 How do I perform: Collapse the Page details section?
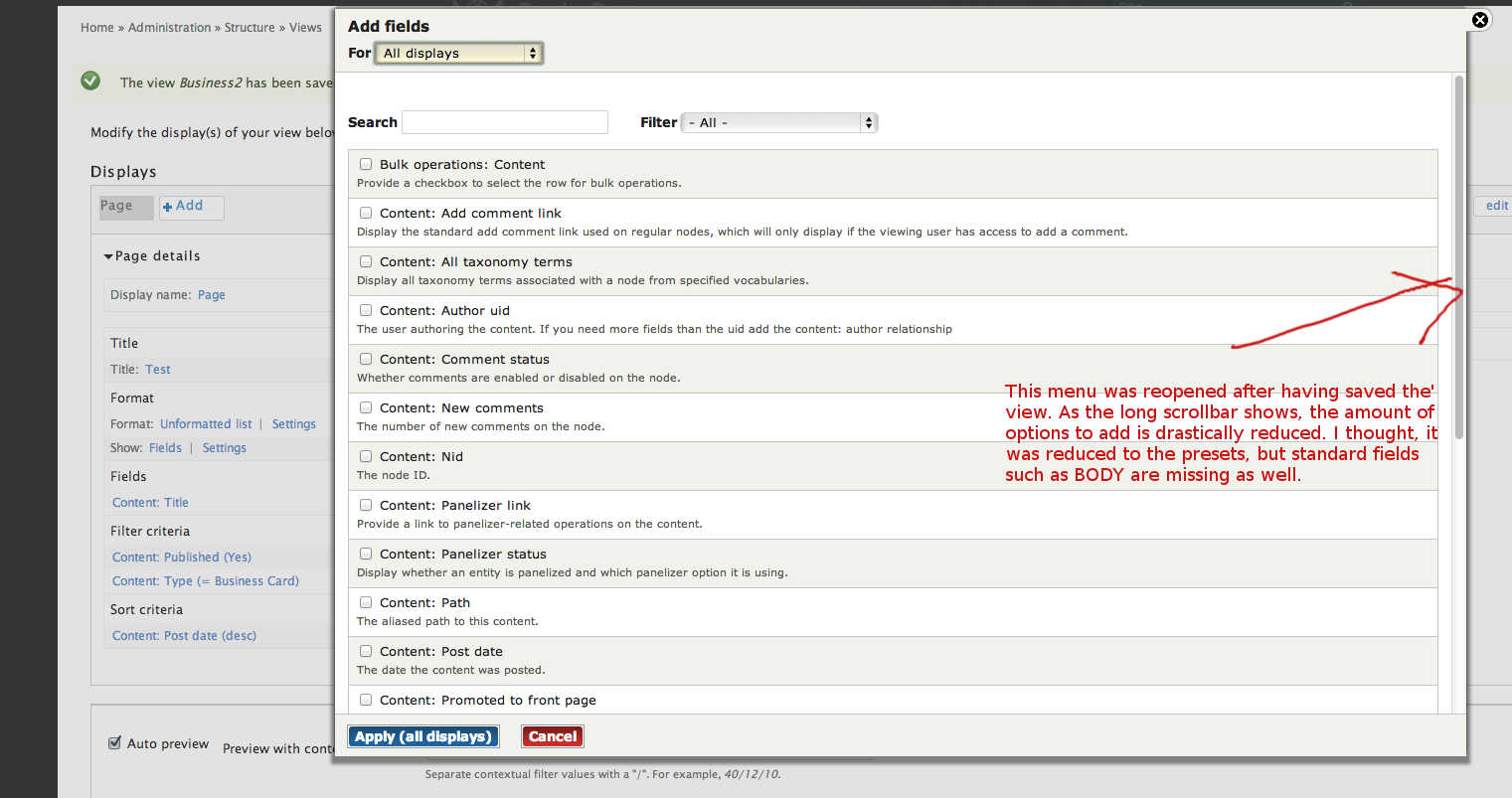click(x=151, y=255)
